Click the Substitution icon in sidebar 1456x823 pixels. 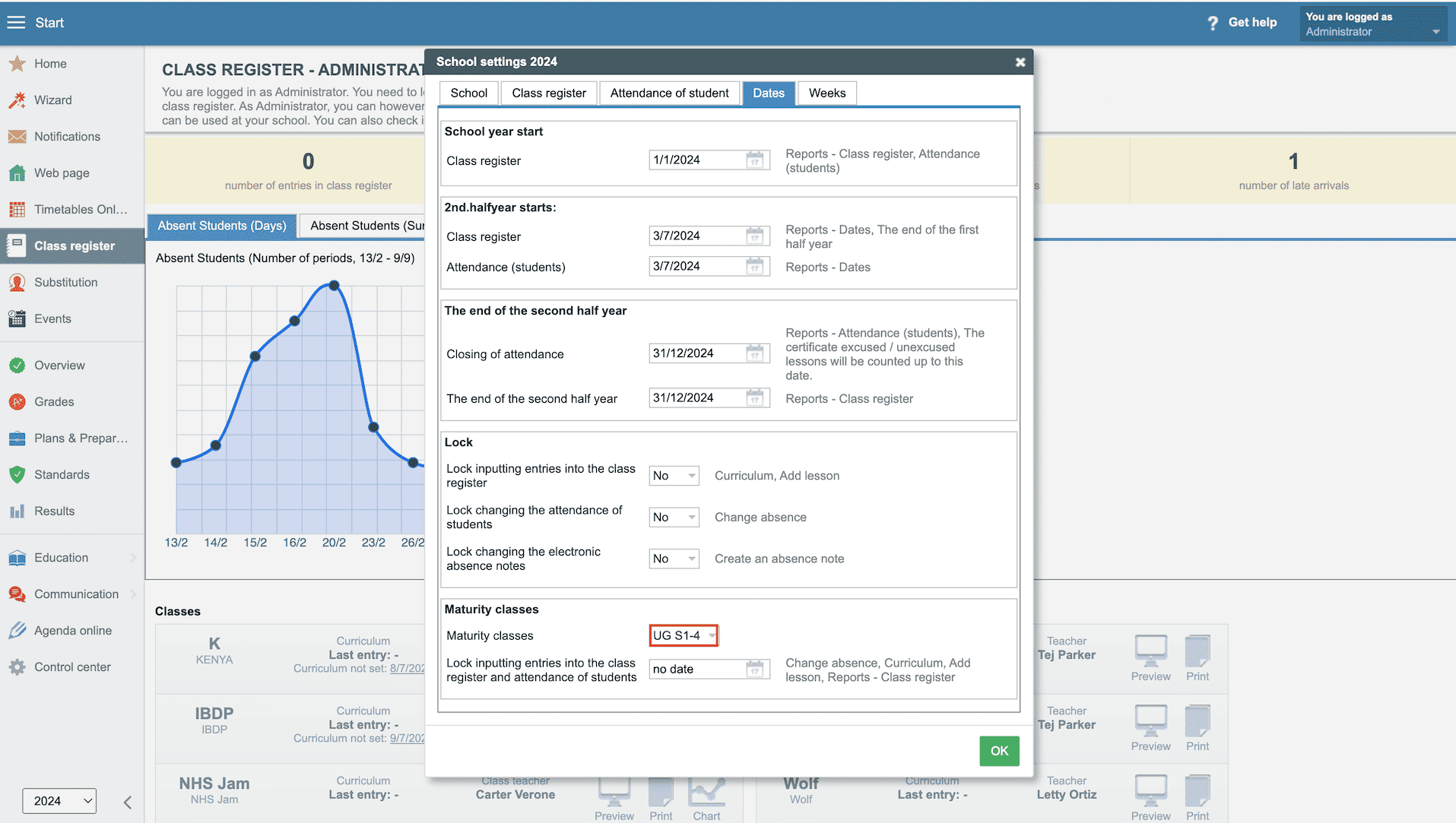[17, 283]
